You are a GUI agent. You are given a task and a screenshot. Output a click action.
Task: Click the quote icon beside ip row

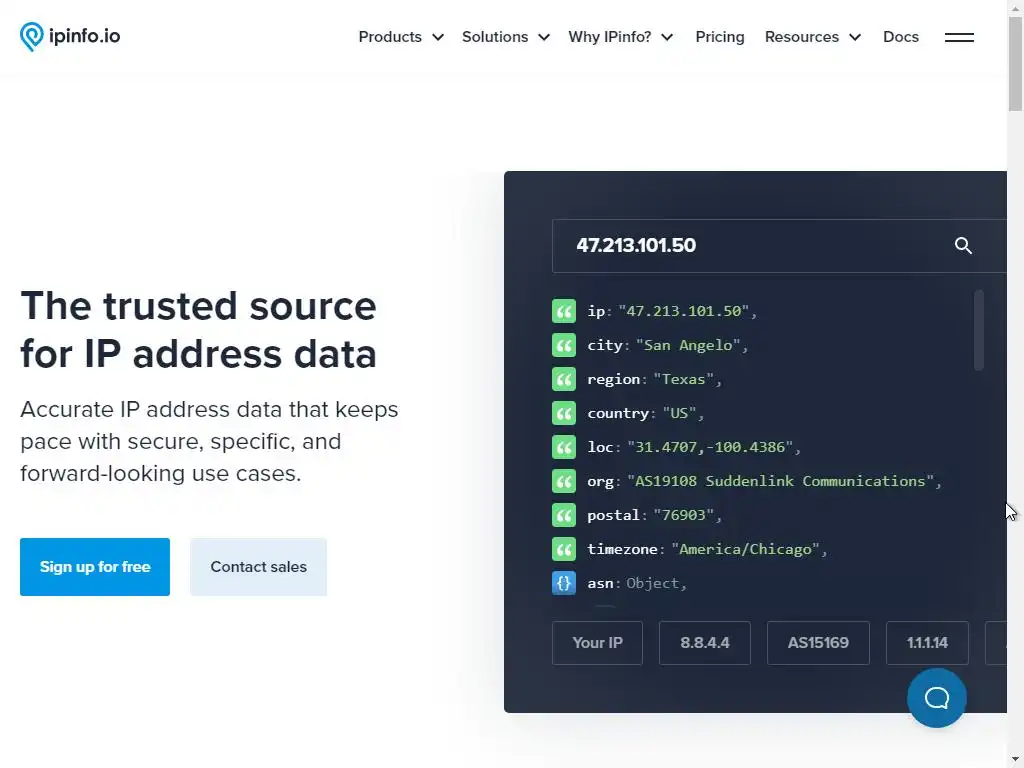click(564, 311)
